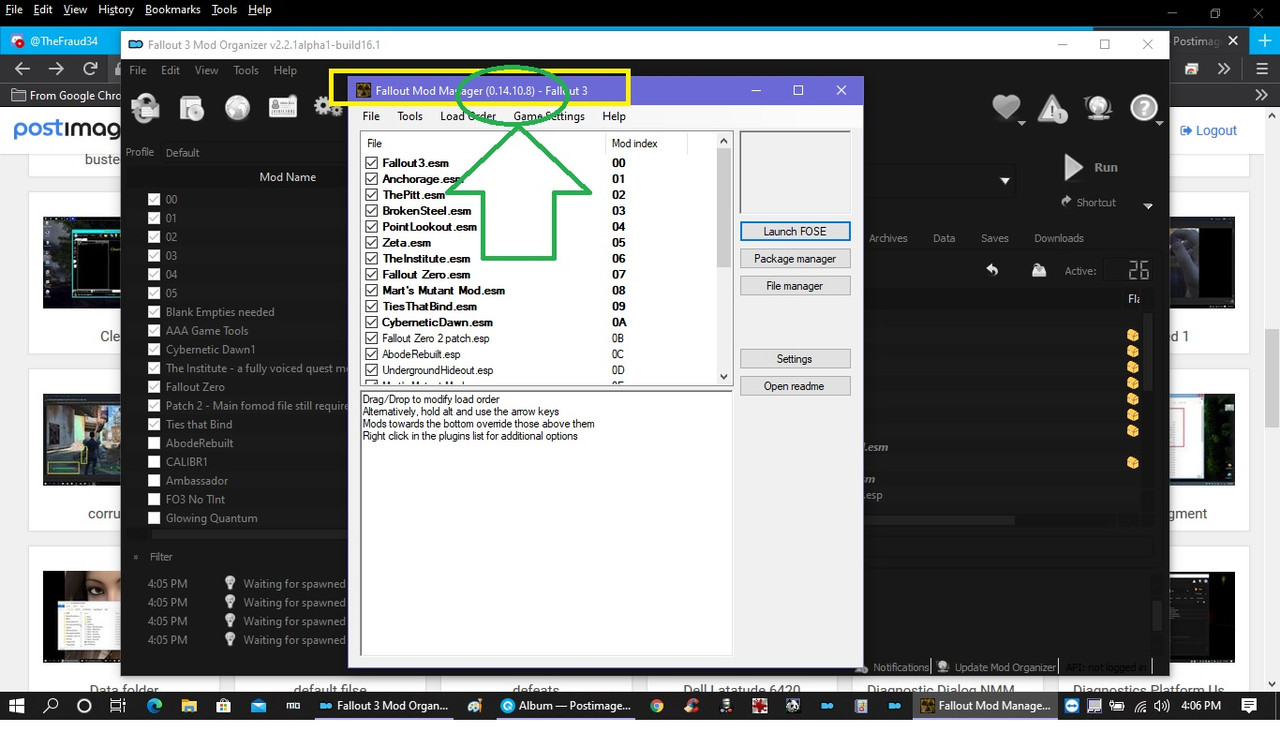Expand the heart endorse dropdown arrow
The width and height of the screenshot is (1280, 750).
1022,123
